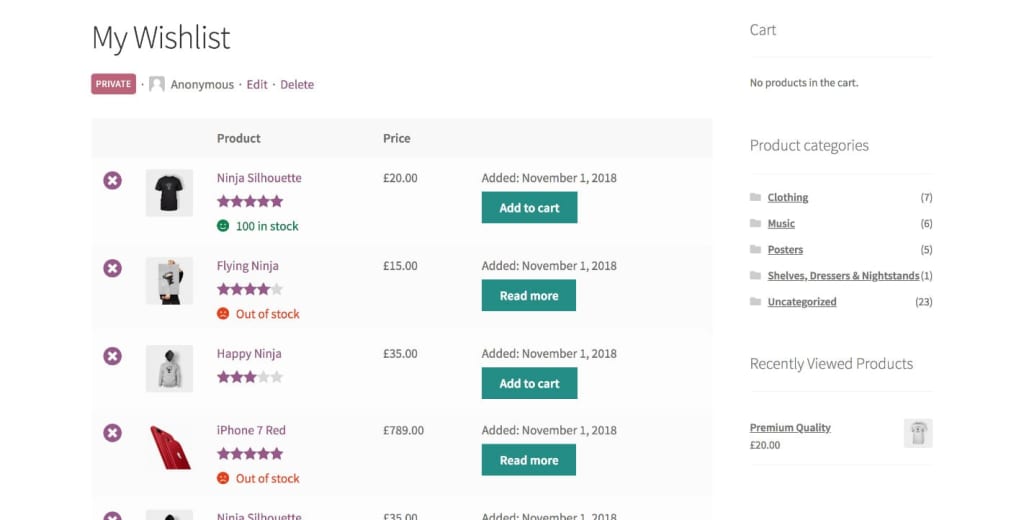The image size is (1024, 520).
Task: Click the 100 in stock text
Action: click(x=267, y=226)
